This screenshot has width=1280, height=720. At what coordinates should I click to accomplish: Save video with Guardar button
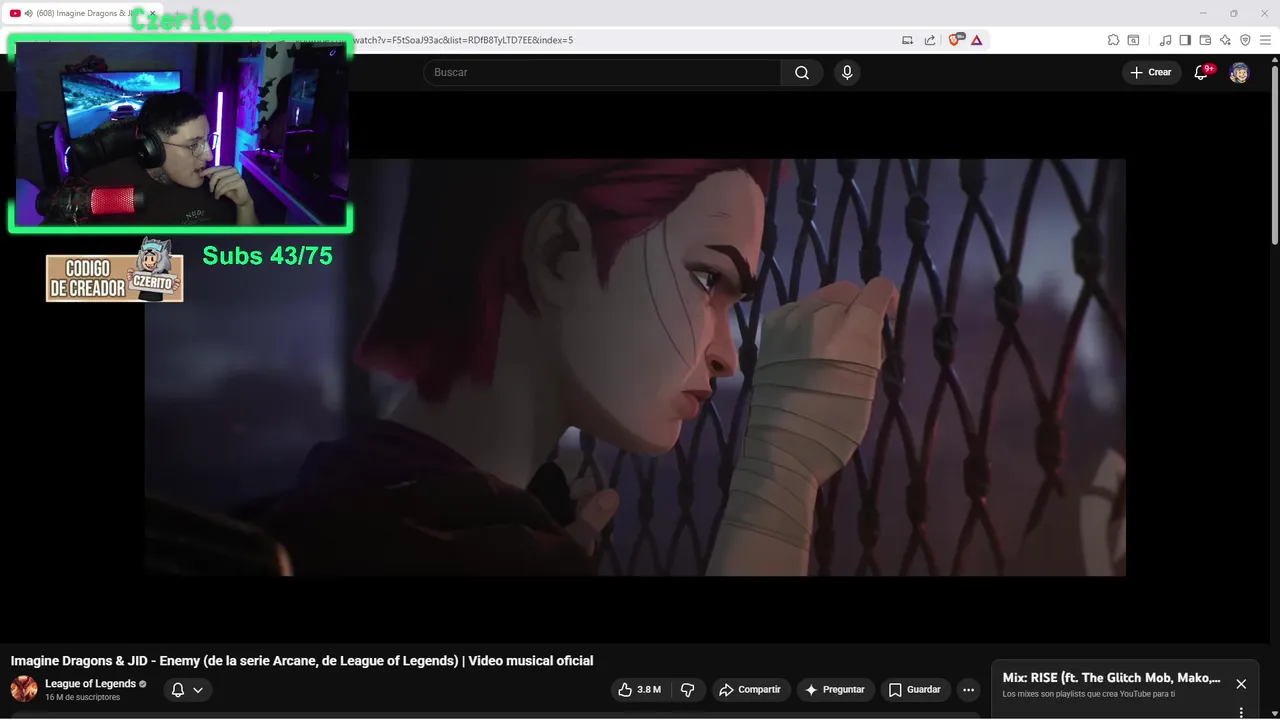[915, 690]
